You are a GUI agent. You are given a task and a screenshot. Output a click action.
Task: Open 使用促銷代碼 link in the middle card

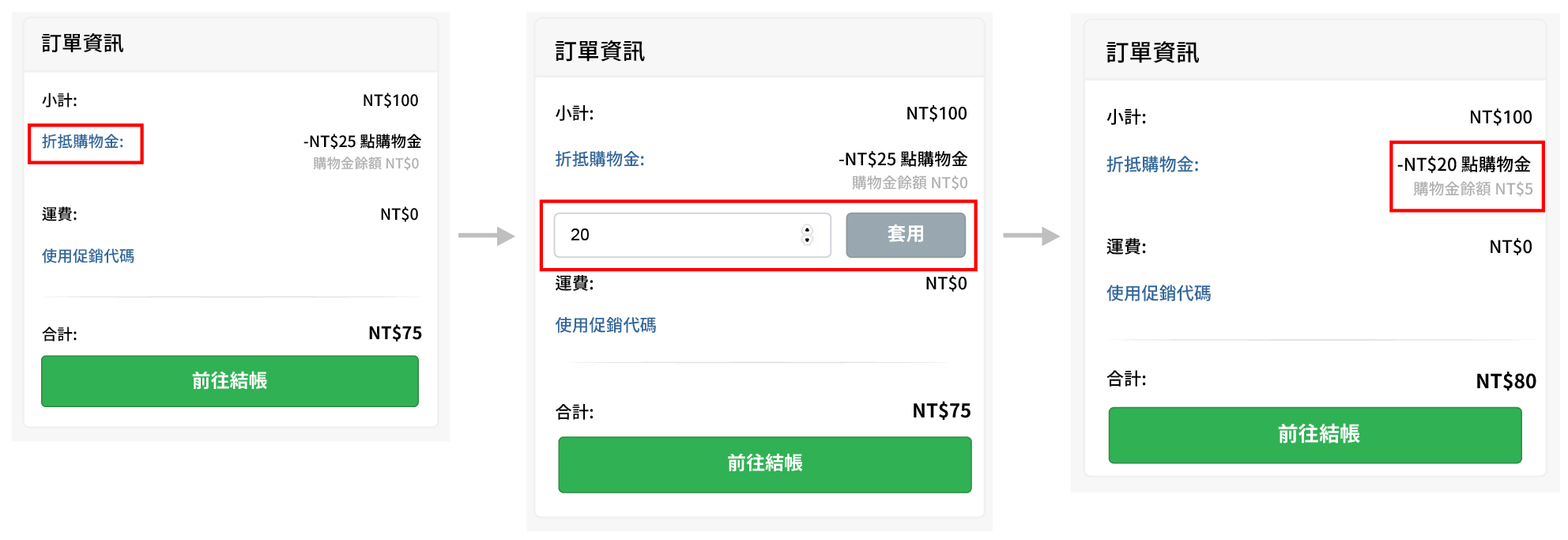coord(605,325)
